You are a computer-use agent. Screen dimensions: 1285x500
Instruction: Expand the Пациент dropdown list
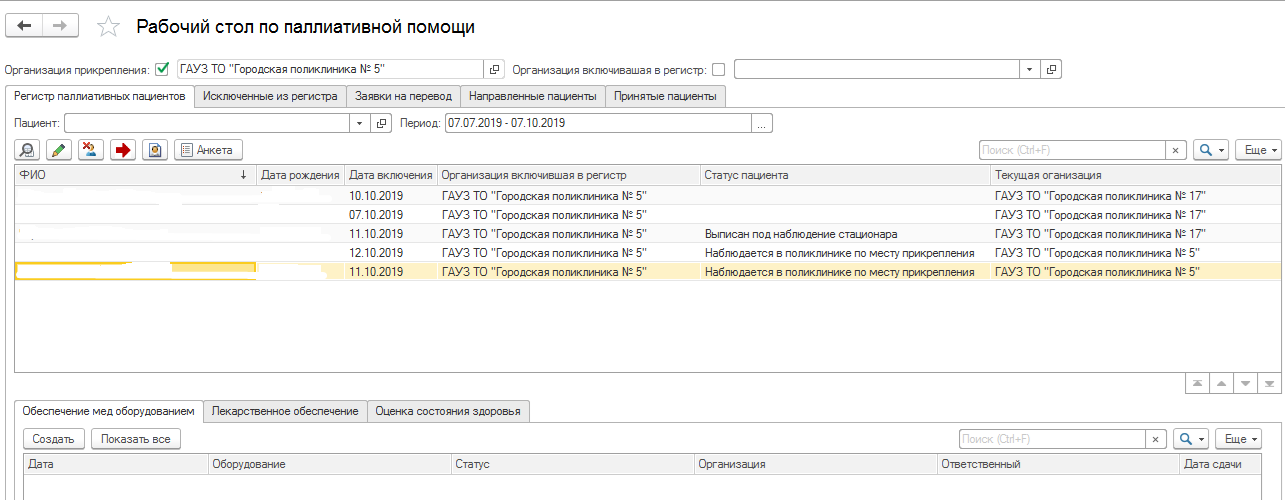(360, 123)
